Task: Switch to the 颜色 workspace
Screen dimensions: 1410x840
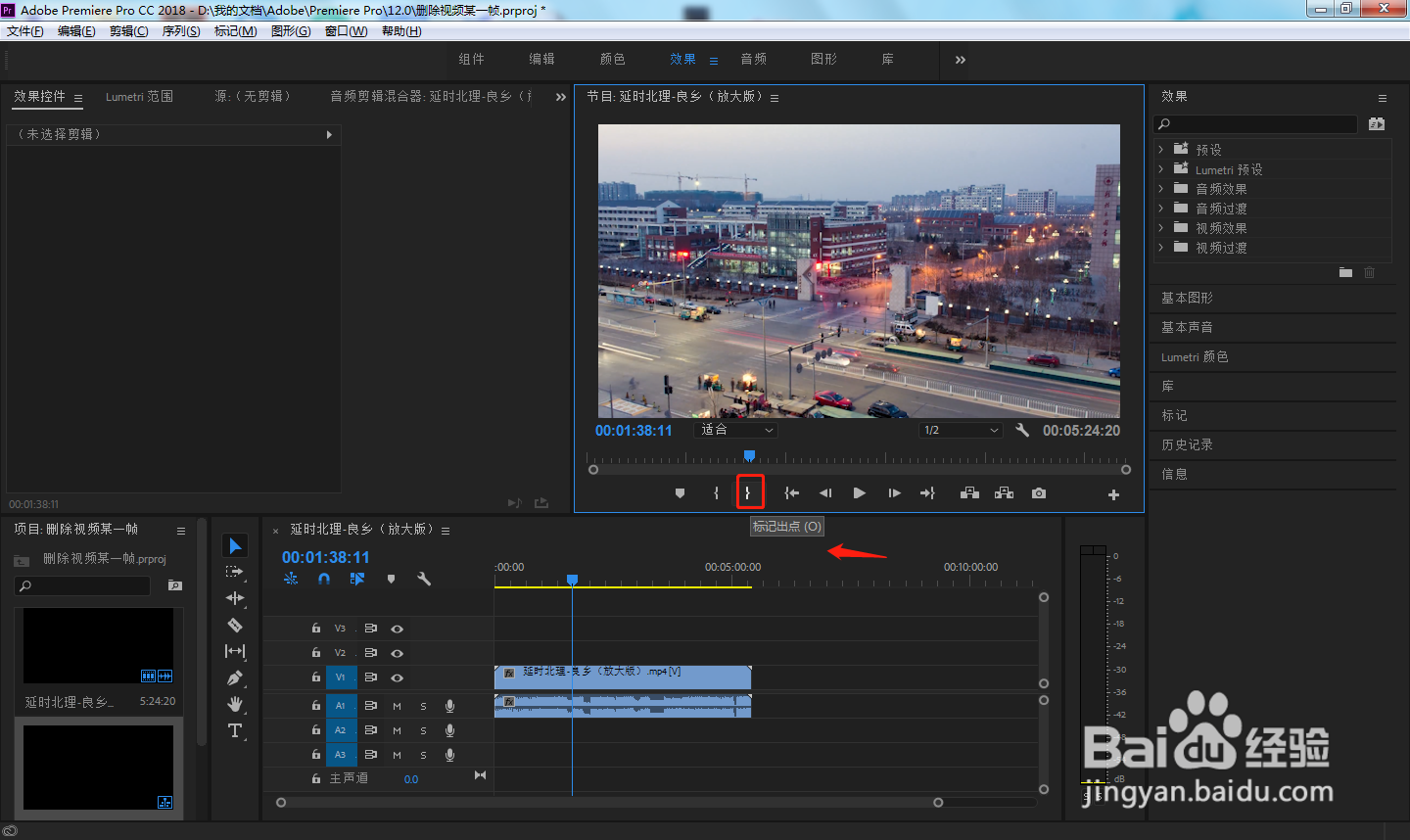Action: (612, 60)
